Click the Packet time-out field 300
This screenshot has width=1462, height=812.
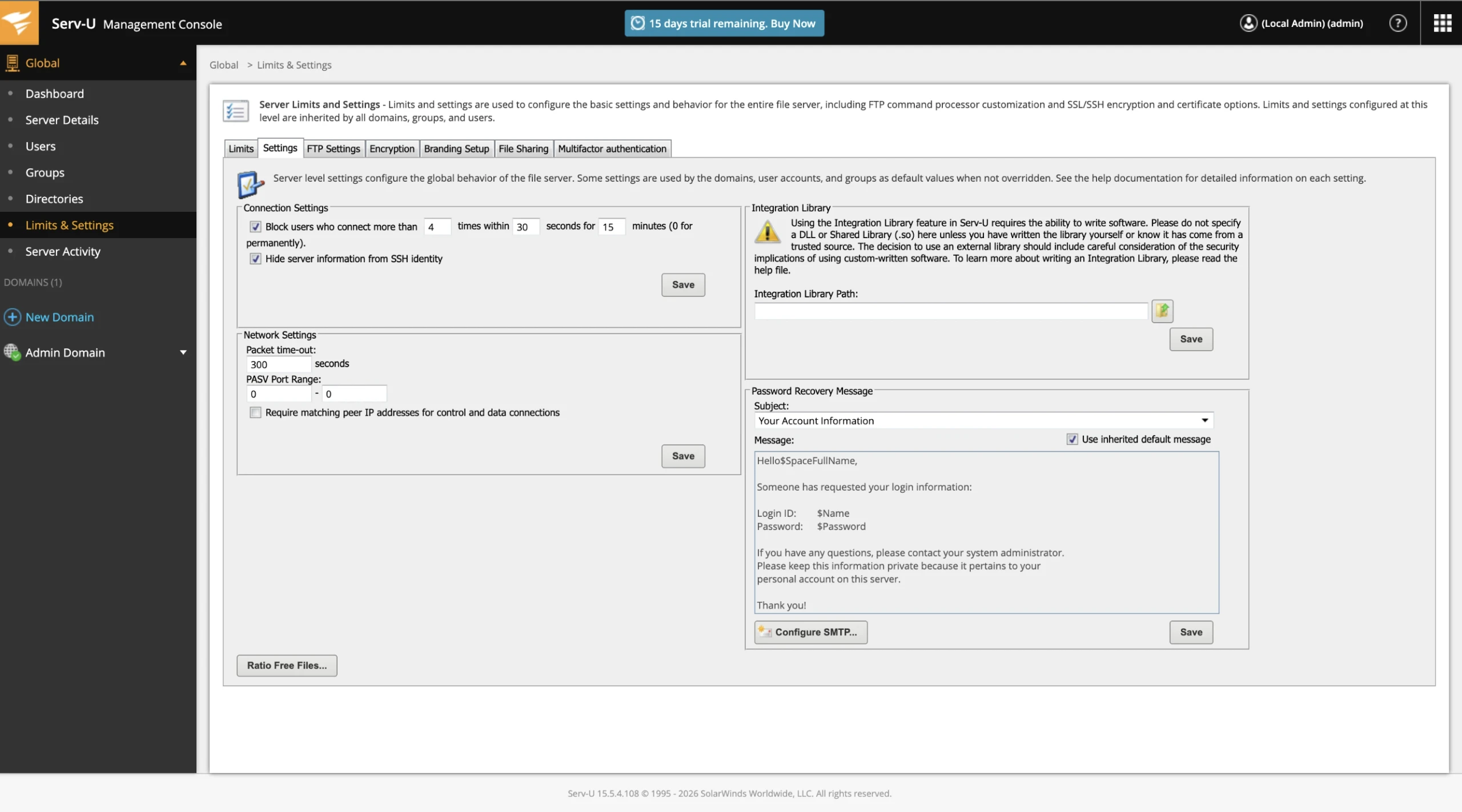[x=279, y=364]
